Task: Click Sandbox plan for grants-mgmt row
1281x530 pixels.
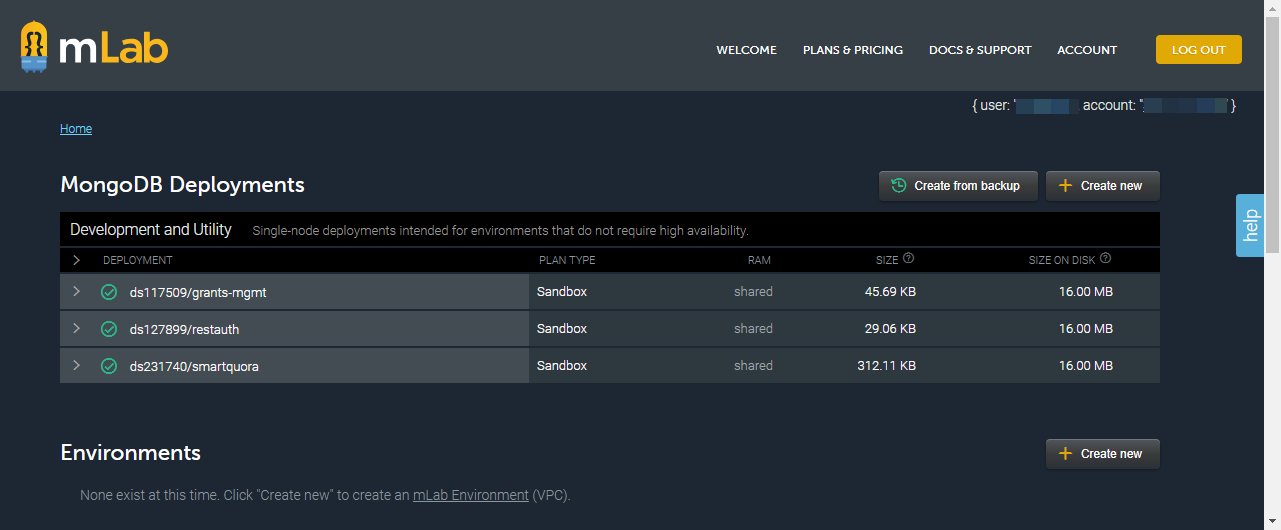Action: [562, 292]
